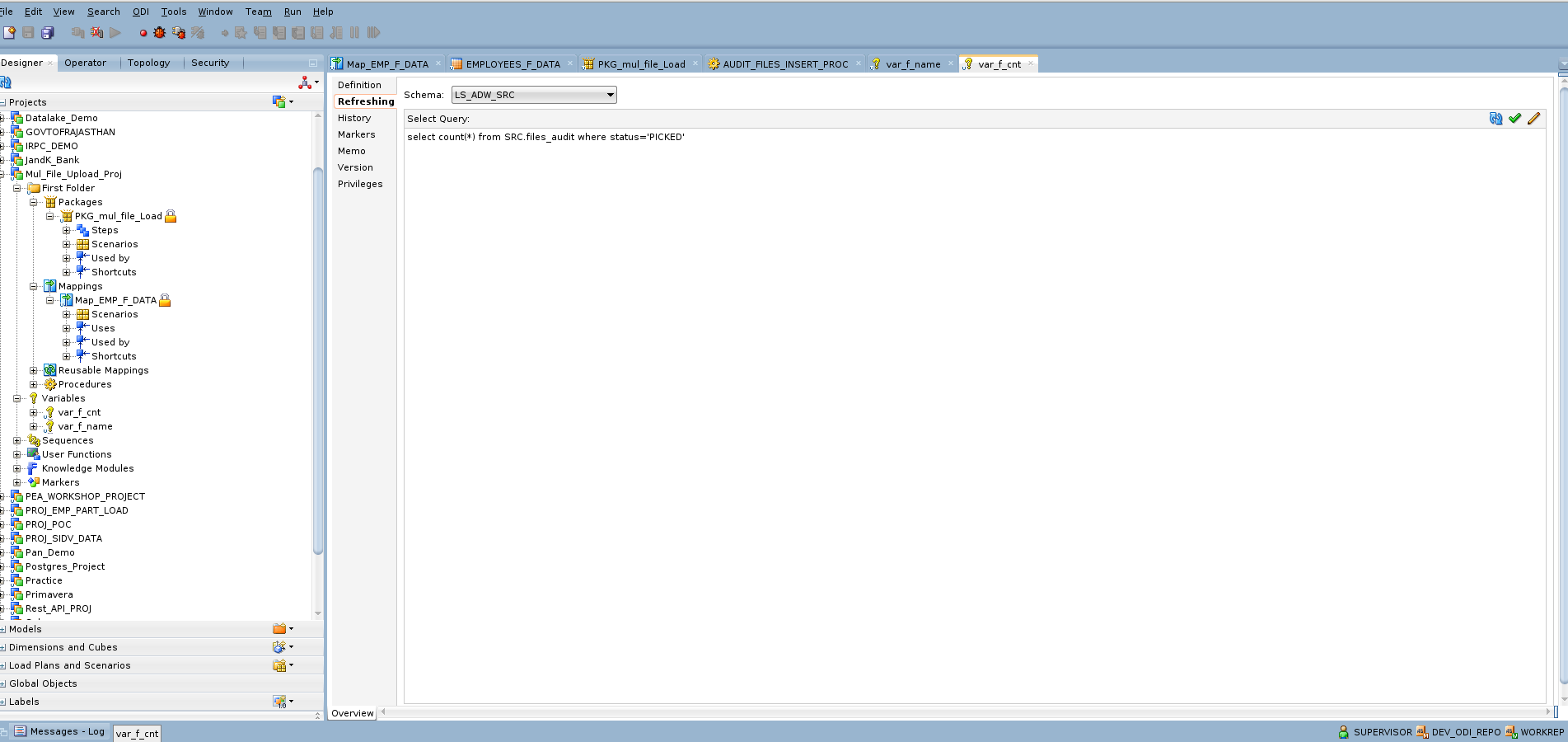Image resolution: width=1568 pixels, height=742 pixels.
Task: Click the WORKREP status icon
Action: click(x=1511, y=732)
